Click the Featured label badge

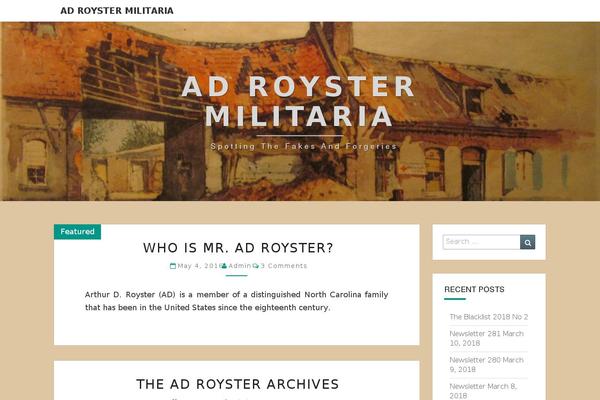coord(77,232)
